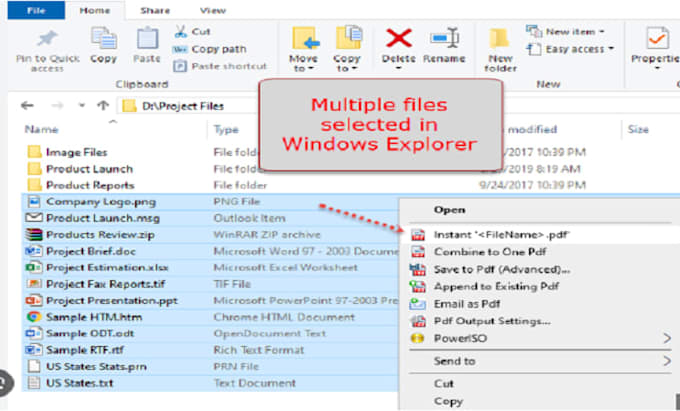
Task: Click the Sample HTM.htm Chrome icon
Action: 34,317
